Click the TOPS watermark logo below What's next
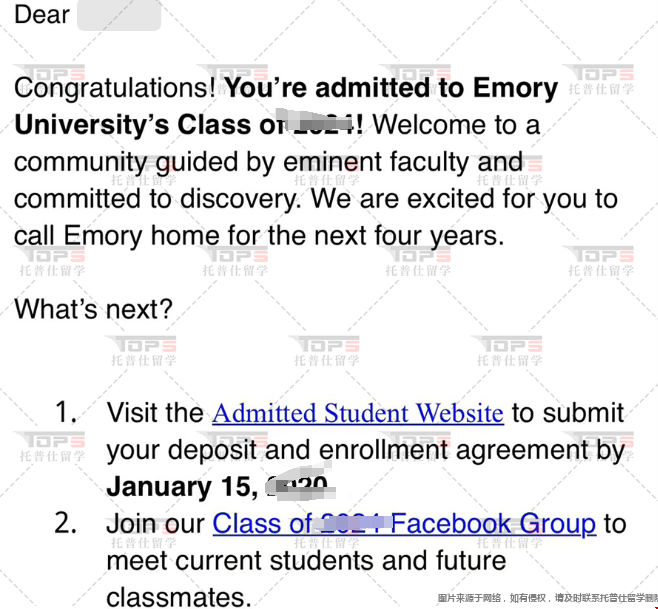The height and width of the screenshot is (609, 658). 142,344
